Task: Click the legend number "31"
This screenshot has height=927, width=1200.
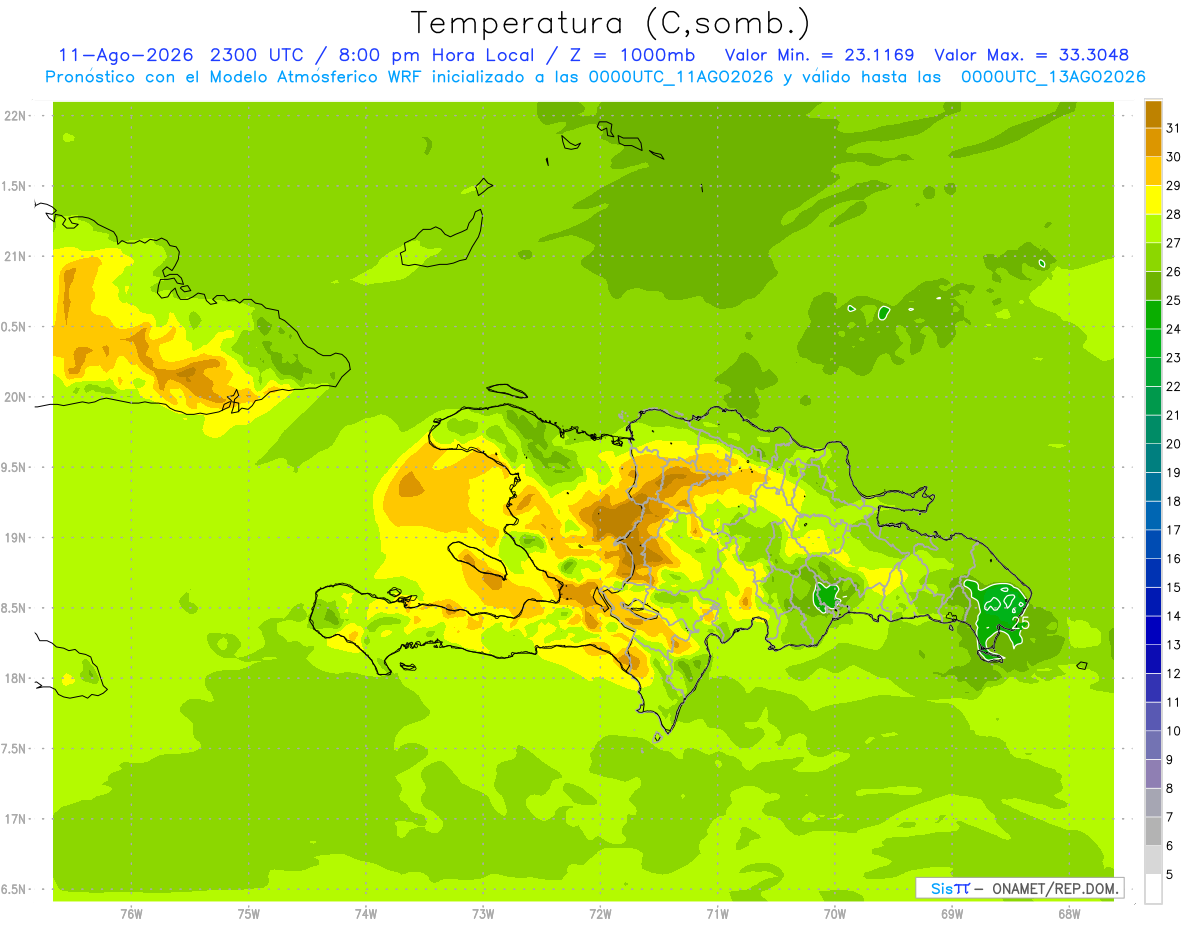Action: pyautogui.click(x=1174, y=127)
